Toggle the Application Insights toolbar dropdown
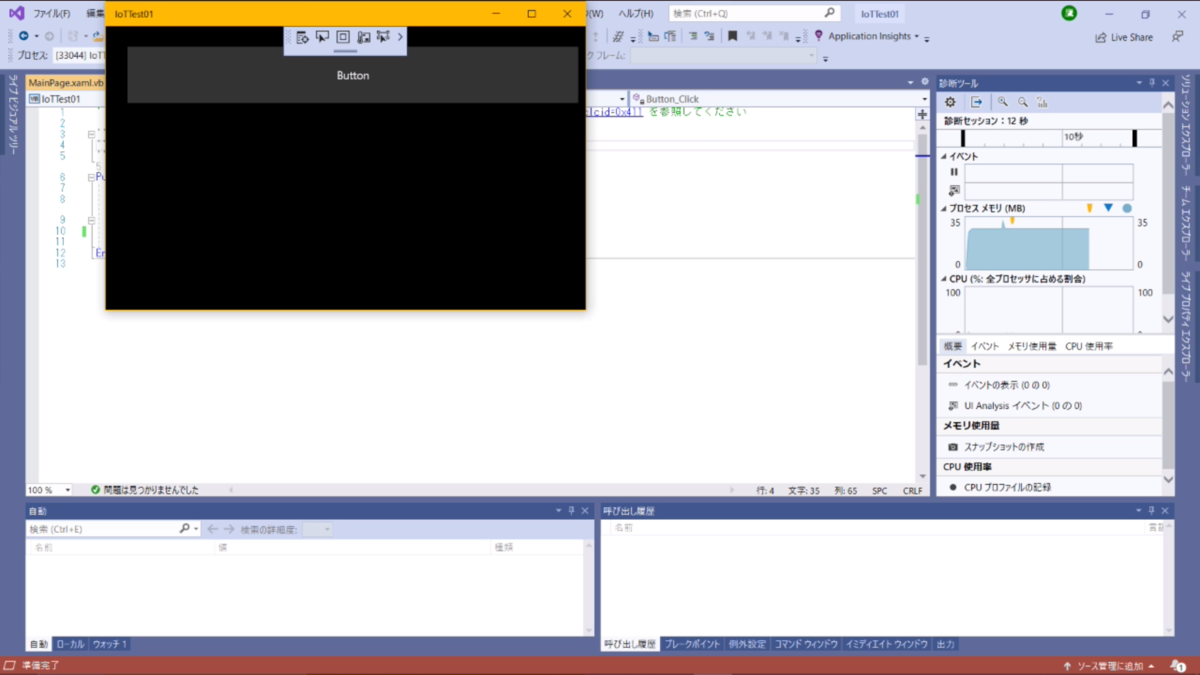This screenshot has width=1200, height=675. pos(916,34)
